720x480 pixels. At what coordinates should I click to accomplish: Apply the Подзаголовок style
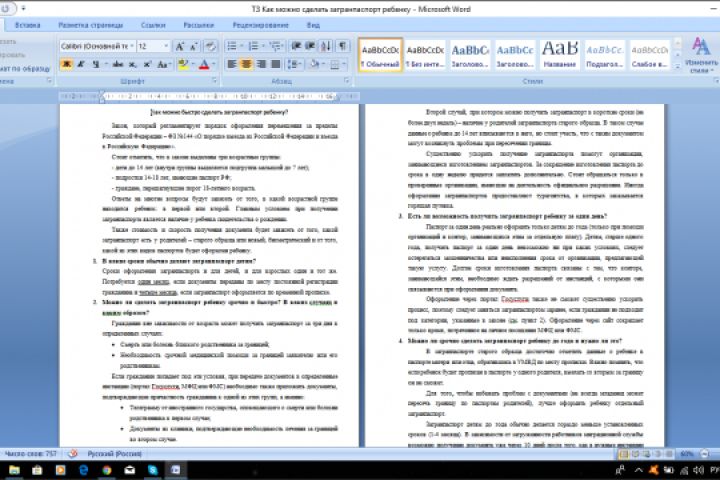point(605,55)
